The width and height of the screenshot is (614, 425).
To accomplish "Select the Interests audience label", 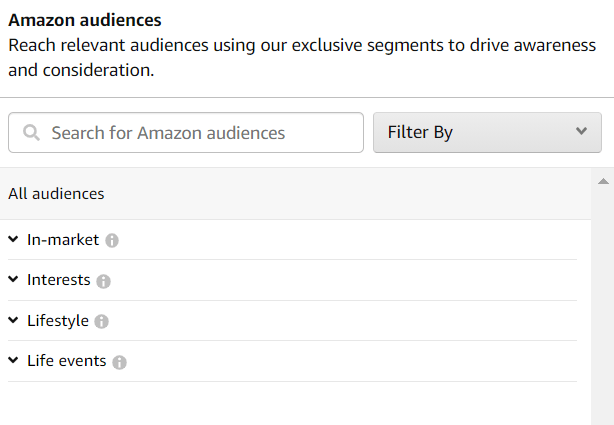I will click(x=59, y=280).
